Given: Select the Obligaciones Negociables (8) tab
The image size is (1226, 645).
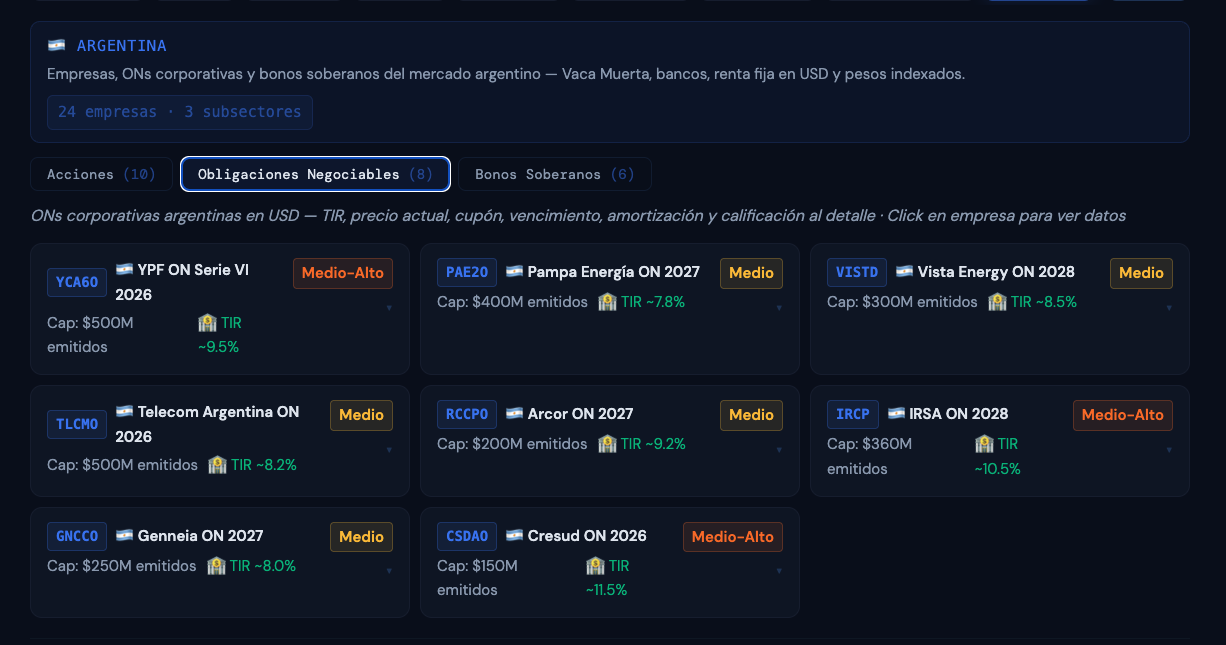Looking at the screenshot, I should point(315,174).
